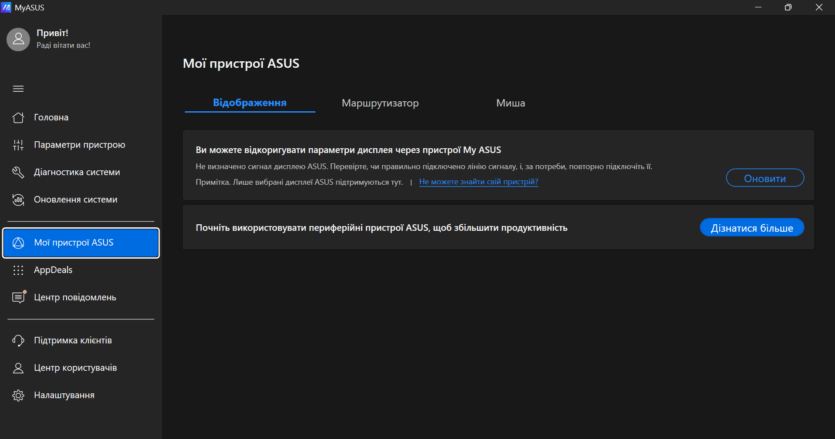Image resolution: width=835 pixels, height=439 pixels.
Task: Click the Налаштування gear icon
Action: pos(18,395)
